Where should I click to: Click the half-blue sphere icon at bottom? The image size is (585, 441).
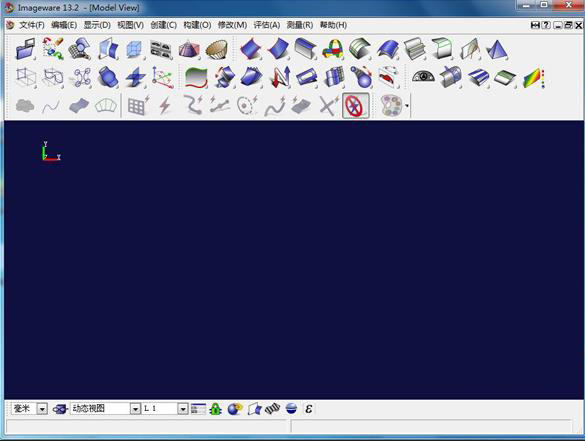click(x=291, y=409)
